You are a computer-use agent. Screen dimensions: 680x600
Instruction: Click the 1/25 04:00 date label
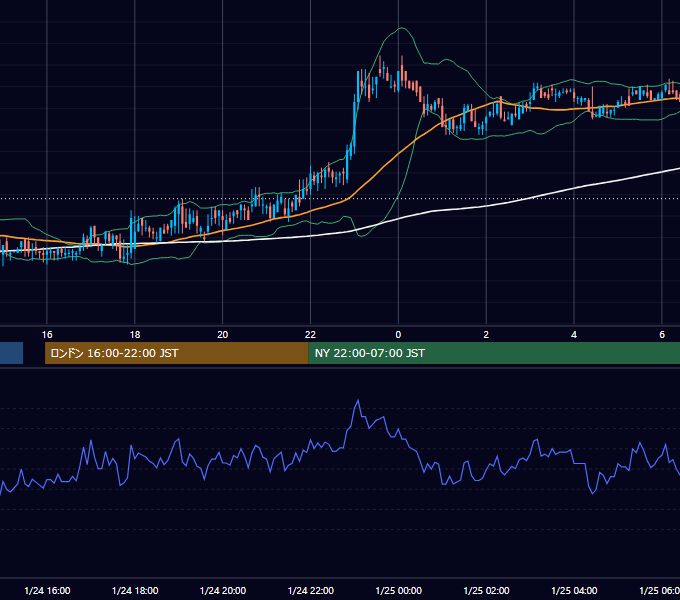574,590
